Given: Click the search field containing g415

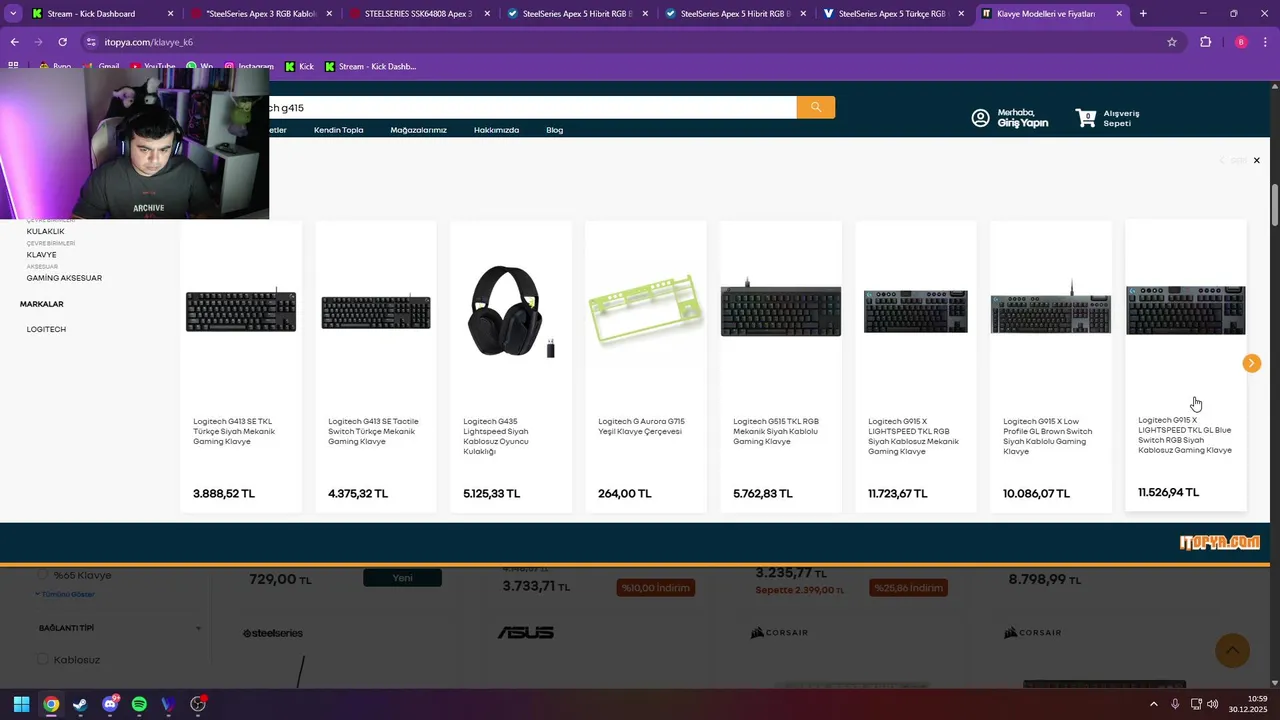Looking at the screenshot, I should click(532, 107).
